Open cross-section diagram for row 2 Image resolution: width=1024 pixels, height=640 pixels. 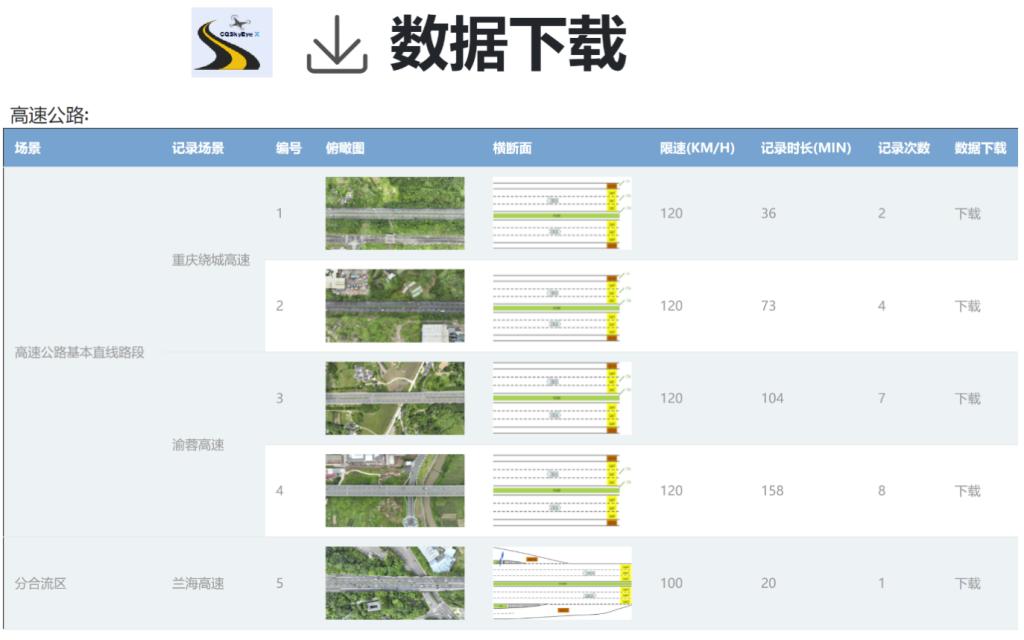(x=561, y=305)
